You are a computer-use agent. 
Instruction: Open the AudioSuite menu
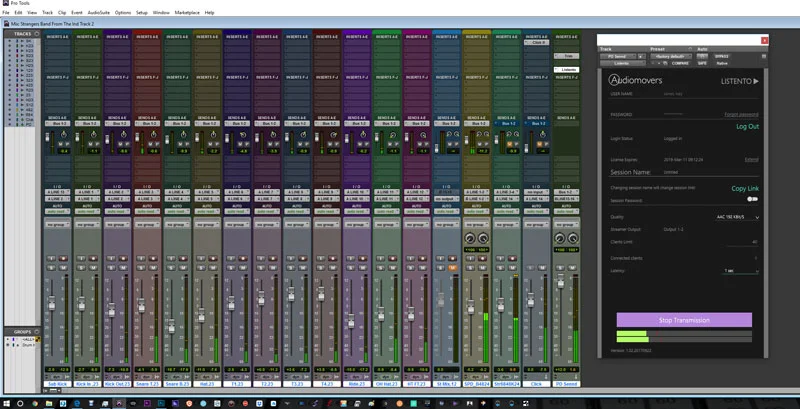click(x=98, y=12)
